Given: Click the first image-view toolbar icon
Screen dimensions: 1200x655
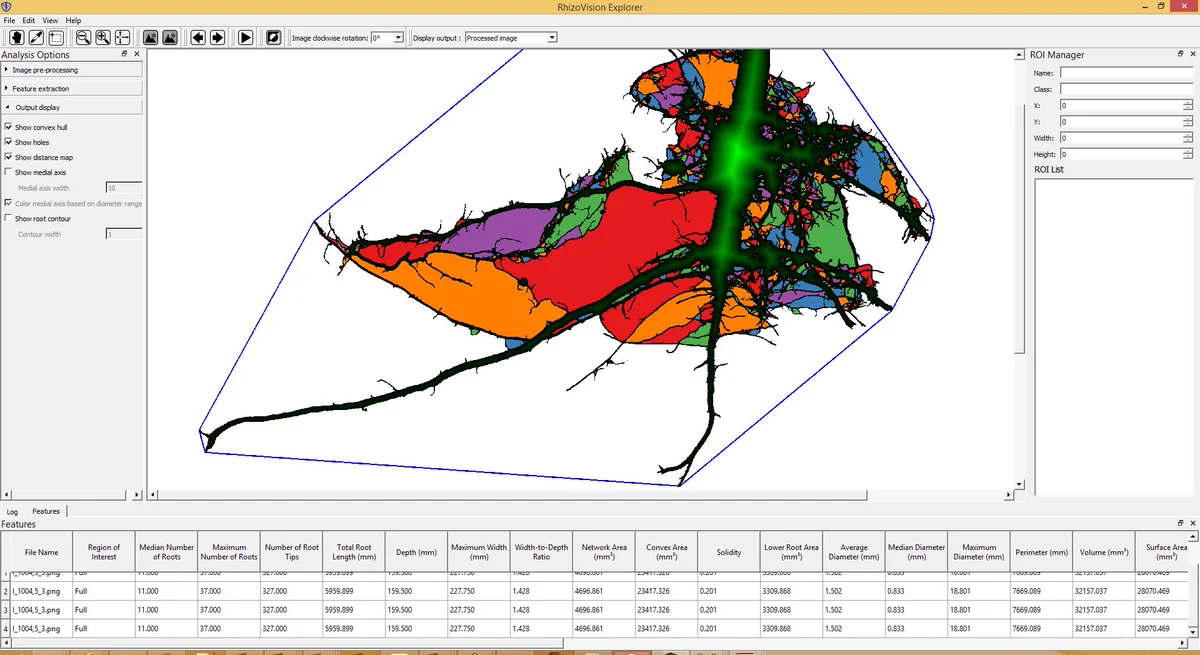Looking at the screenshot, I should (150, 37).
